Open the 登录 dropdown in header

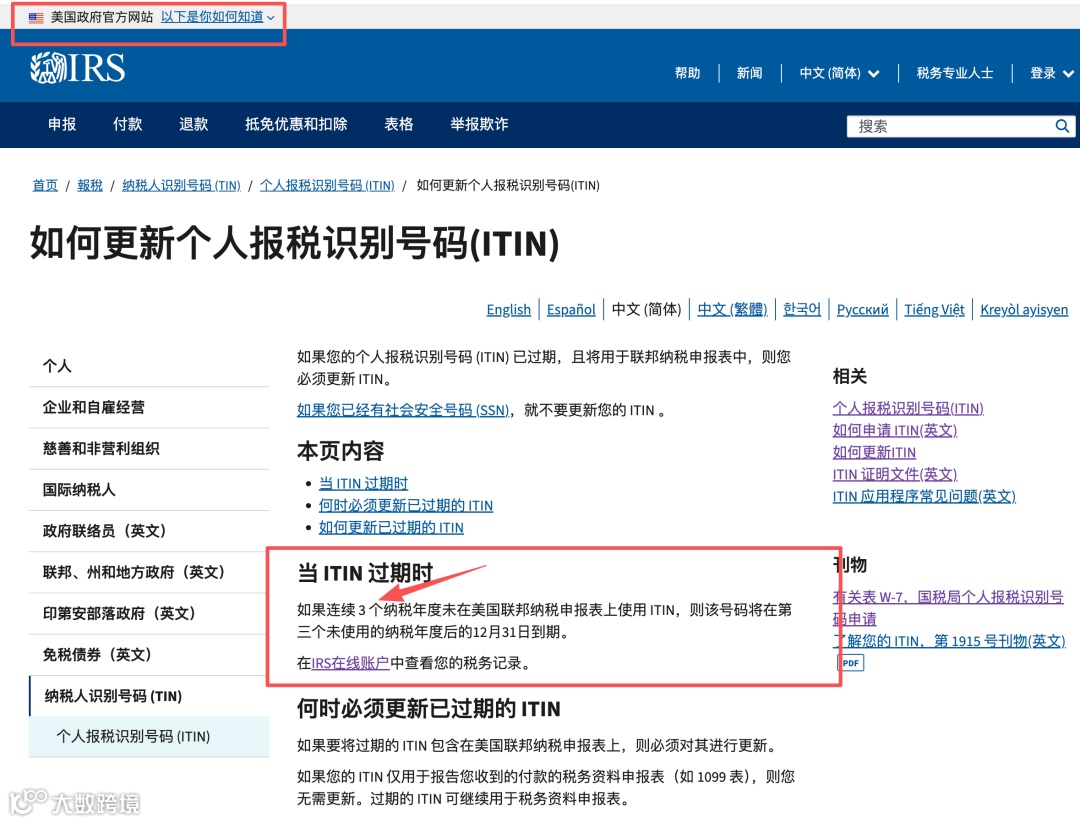coord(1052,73)
